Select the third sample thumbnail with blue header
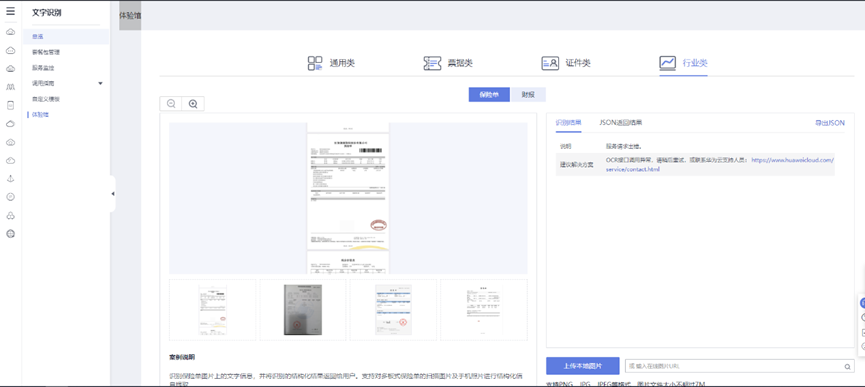 pyautogui.click(x=393, y=310)
